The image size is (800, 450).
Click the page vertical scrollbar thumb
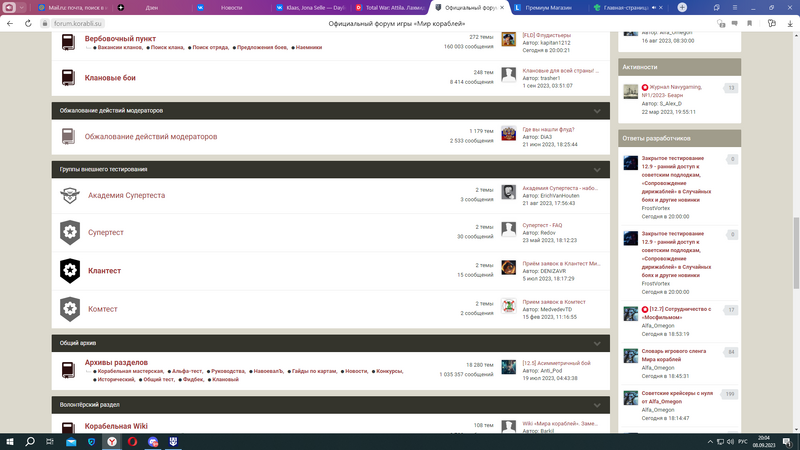(x=796, y=253)
